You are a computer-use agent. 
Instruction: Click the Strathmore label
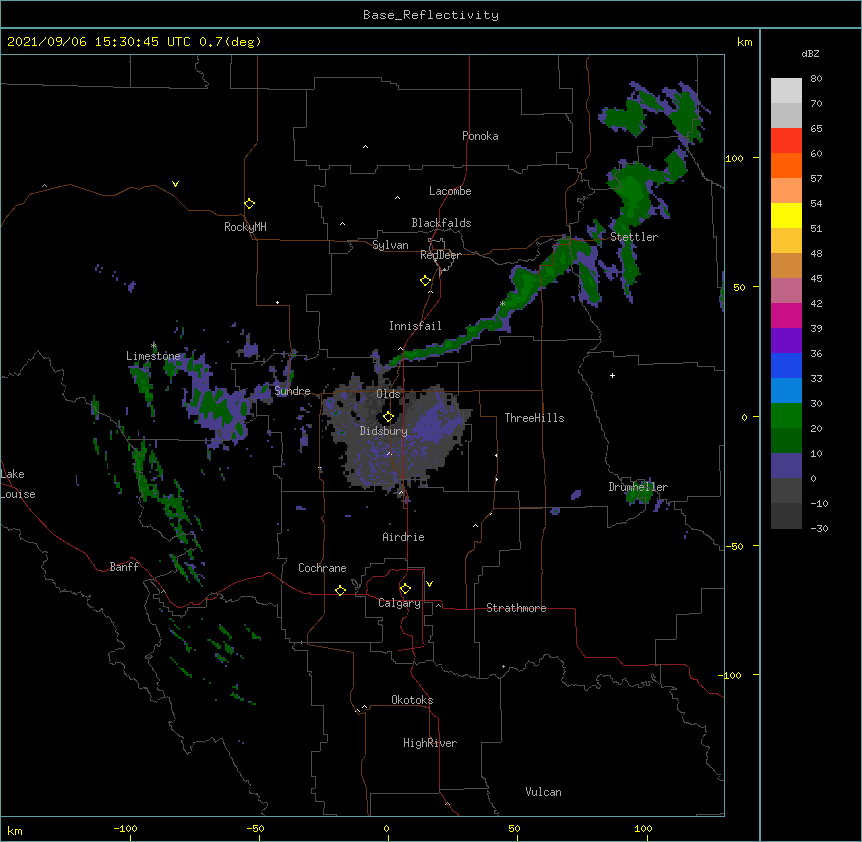(x=516, y=608)
